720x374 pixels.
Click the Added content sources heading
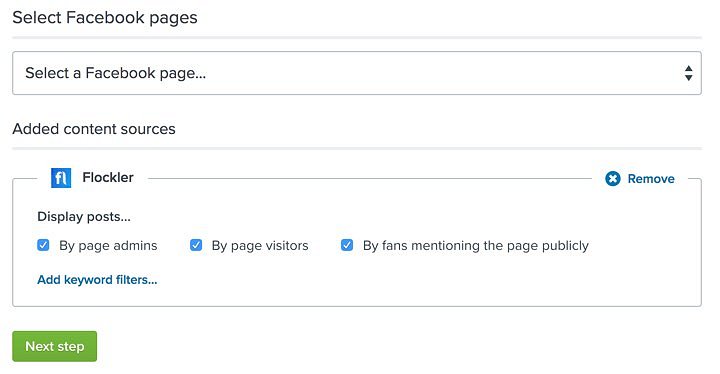[94, 129]
